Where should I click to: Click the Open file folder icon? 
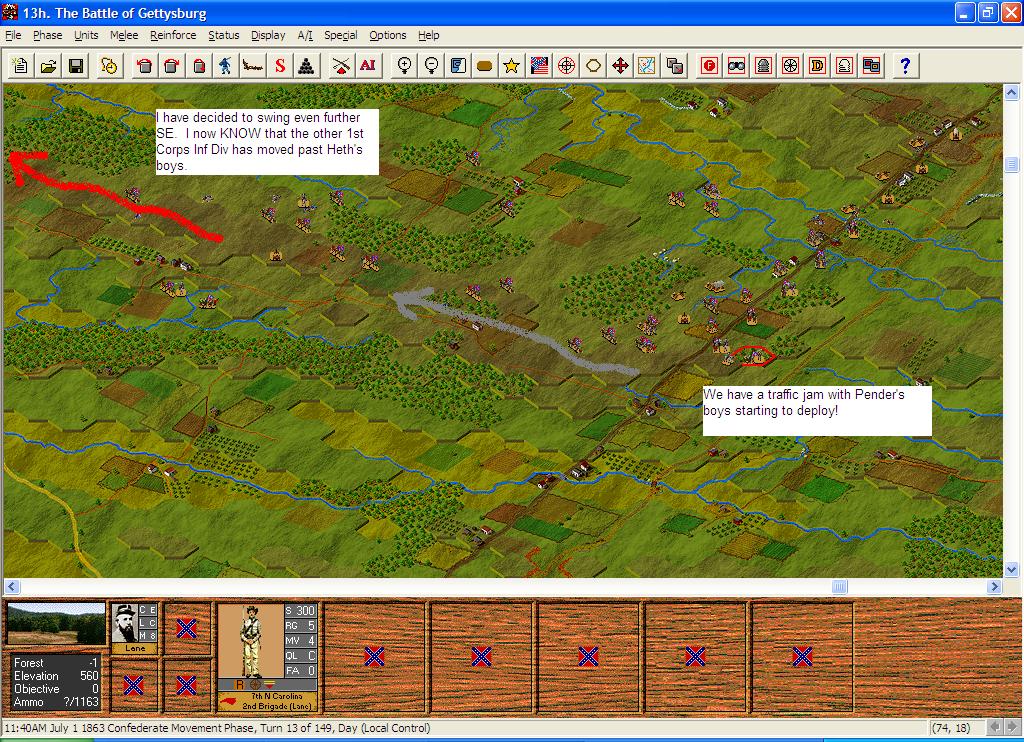(x=48, y=65)
